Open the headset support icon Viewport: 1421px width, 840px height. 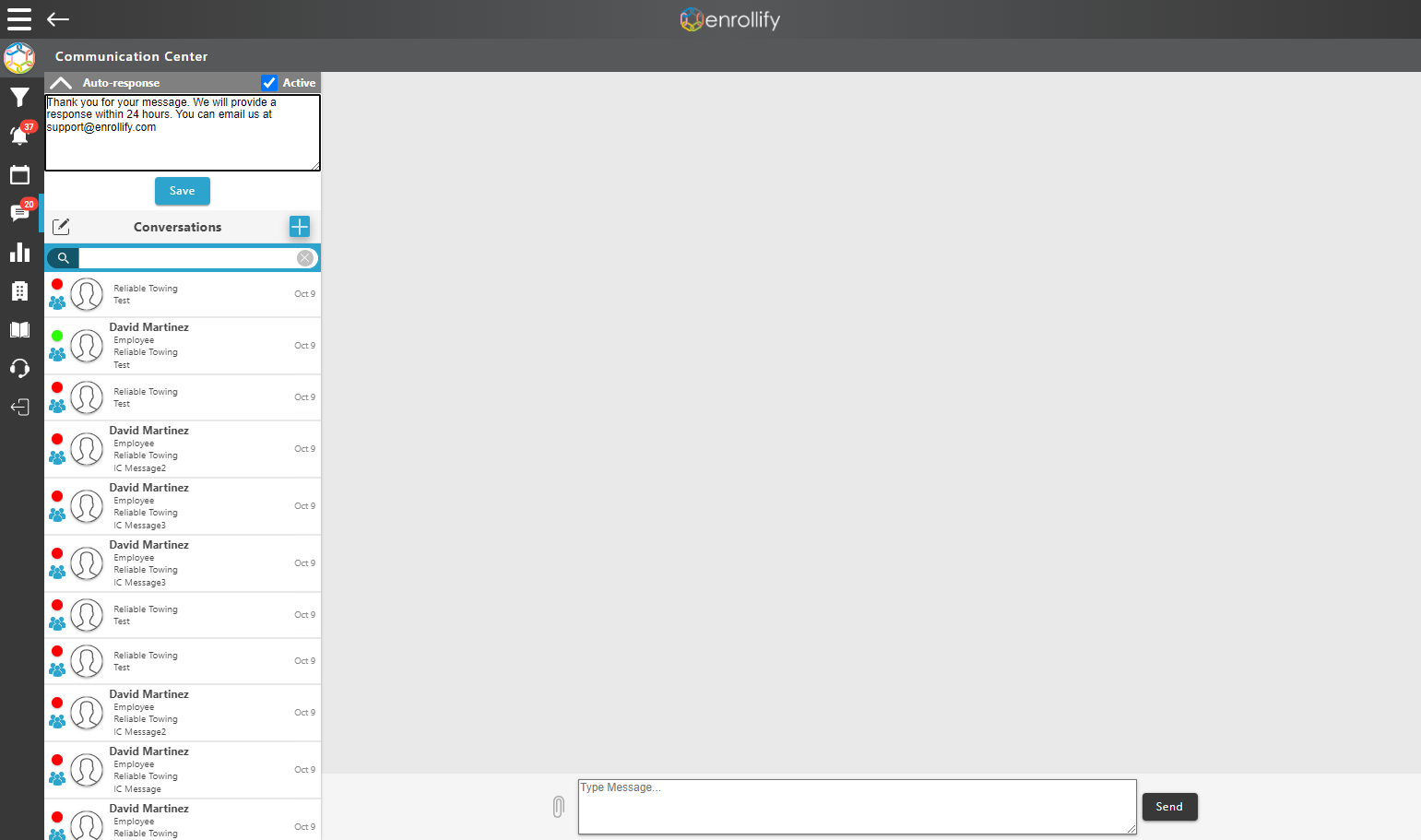pyautogui.click(x=19, y=369)
